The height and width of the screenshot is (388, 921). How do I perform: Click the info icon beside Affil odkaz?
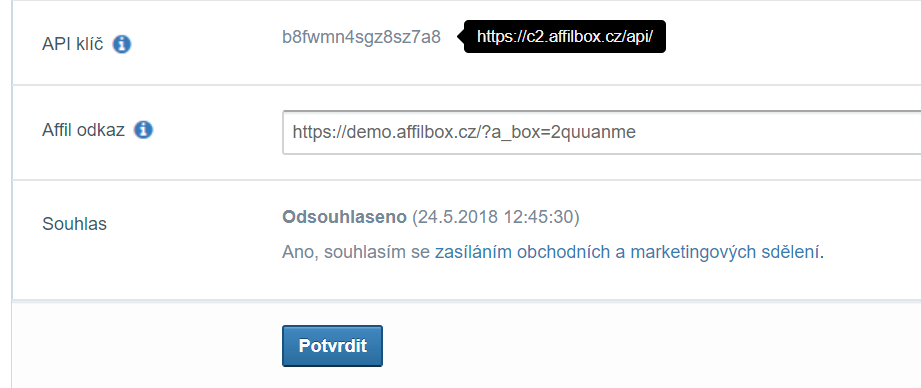(x=143, y=130)
